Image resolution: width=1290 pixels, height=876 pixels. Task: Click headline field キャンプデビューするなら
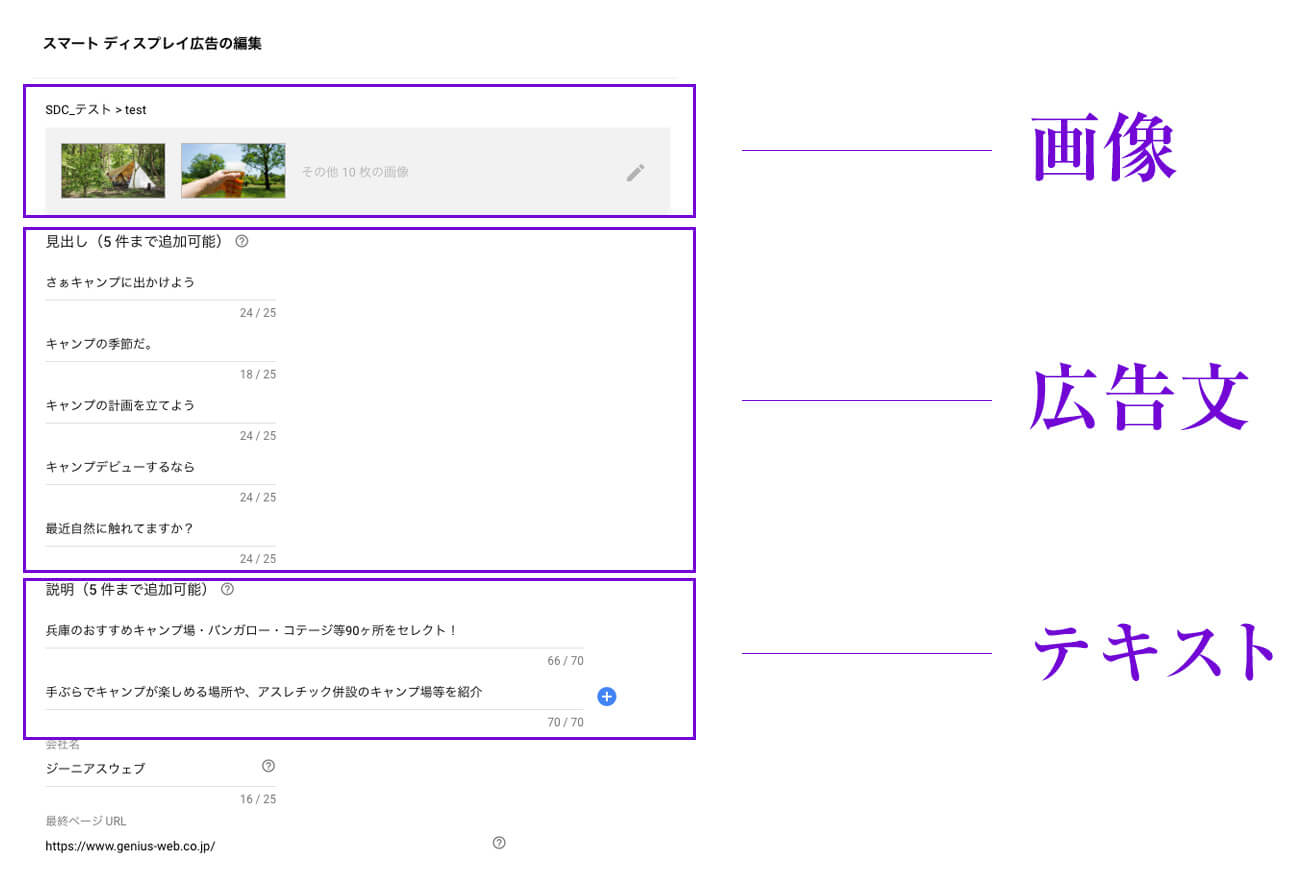[161, 467]
